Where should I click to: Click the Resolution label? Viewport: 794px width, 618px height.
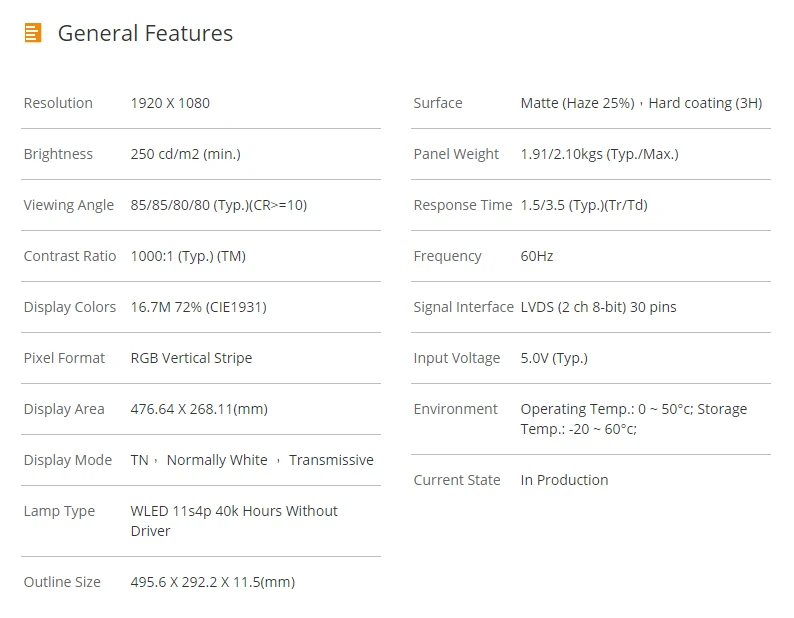click(x=58, y=103)
